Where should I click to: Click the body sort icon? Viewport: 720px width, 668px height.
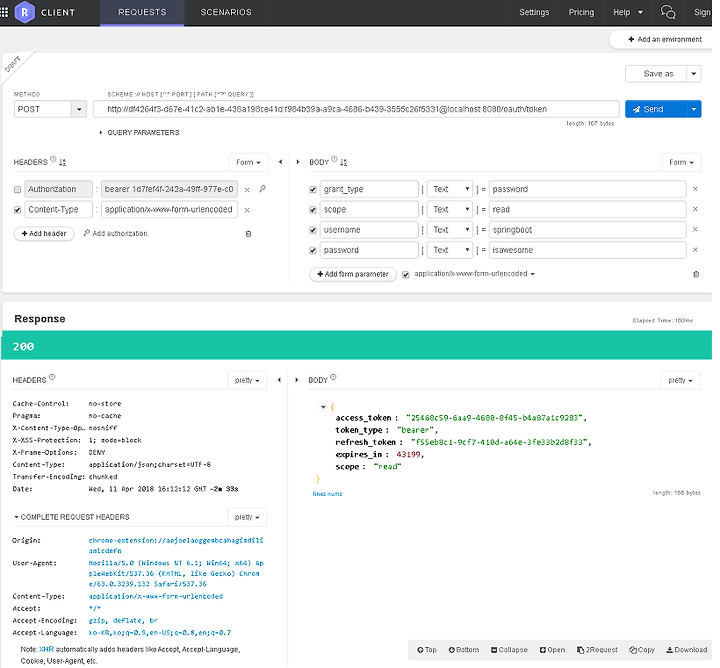(x=343, y=163)
